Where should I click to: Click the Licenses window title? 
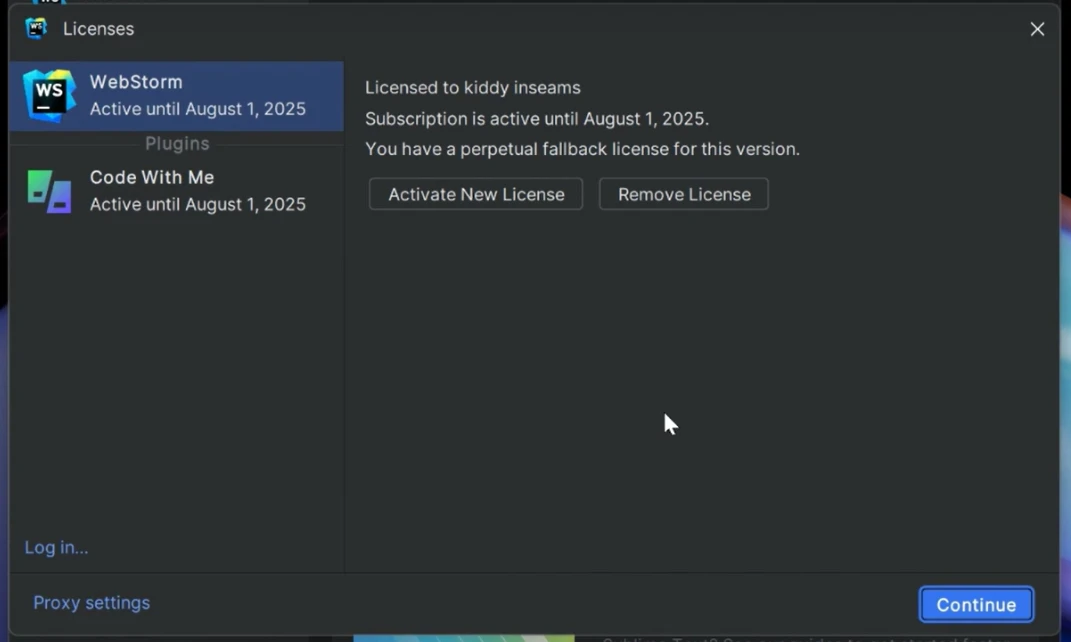[98, 29]
